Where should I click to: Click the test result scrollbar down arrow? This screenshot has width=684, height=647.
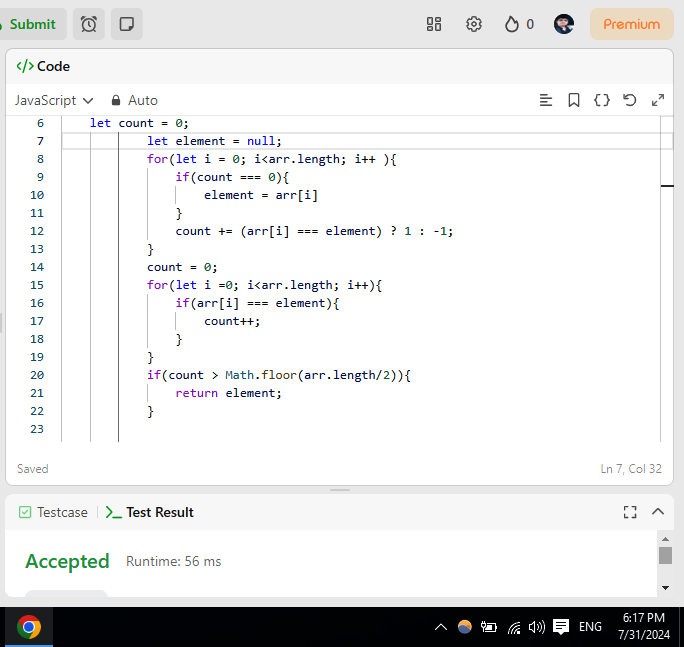[x=665, y=588]
